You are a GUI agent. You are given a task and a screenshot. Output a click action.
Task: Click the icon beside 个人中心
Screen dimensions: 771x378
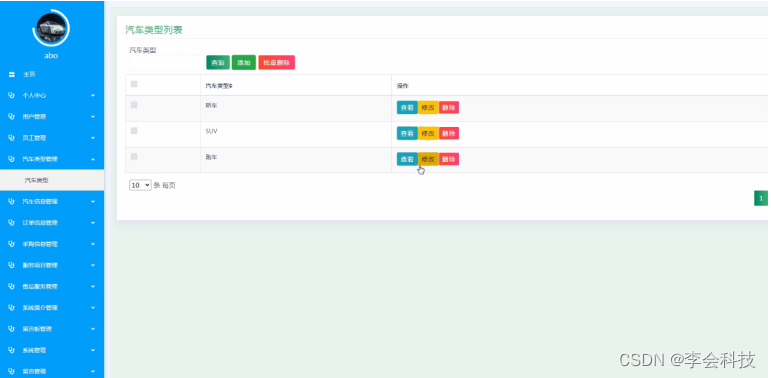click(x=12, y=95)
